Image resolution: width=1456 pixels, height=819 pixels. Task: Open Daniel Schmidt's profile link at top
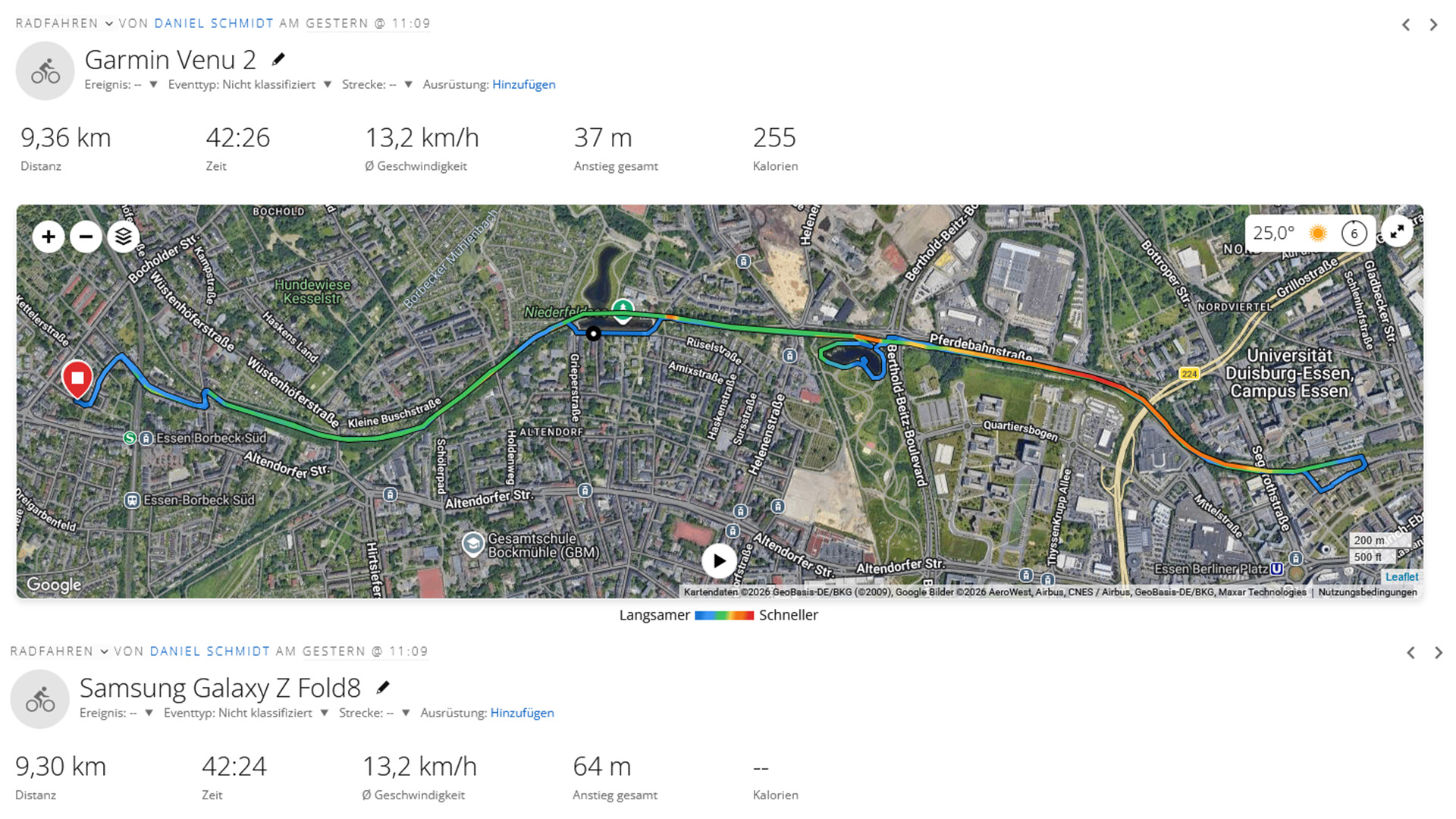click(214, 24)
